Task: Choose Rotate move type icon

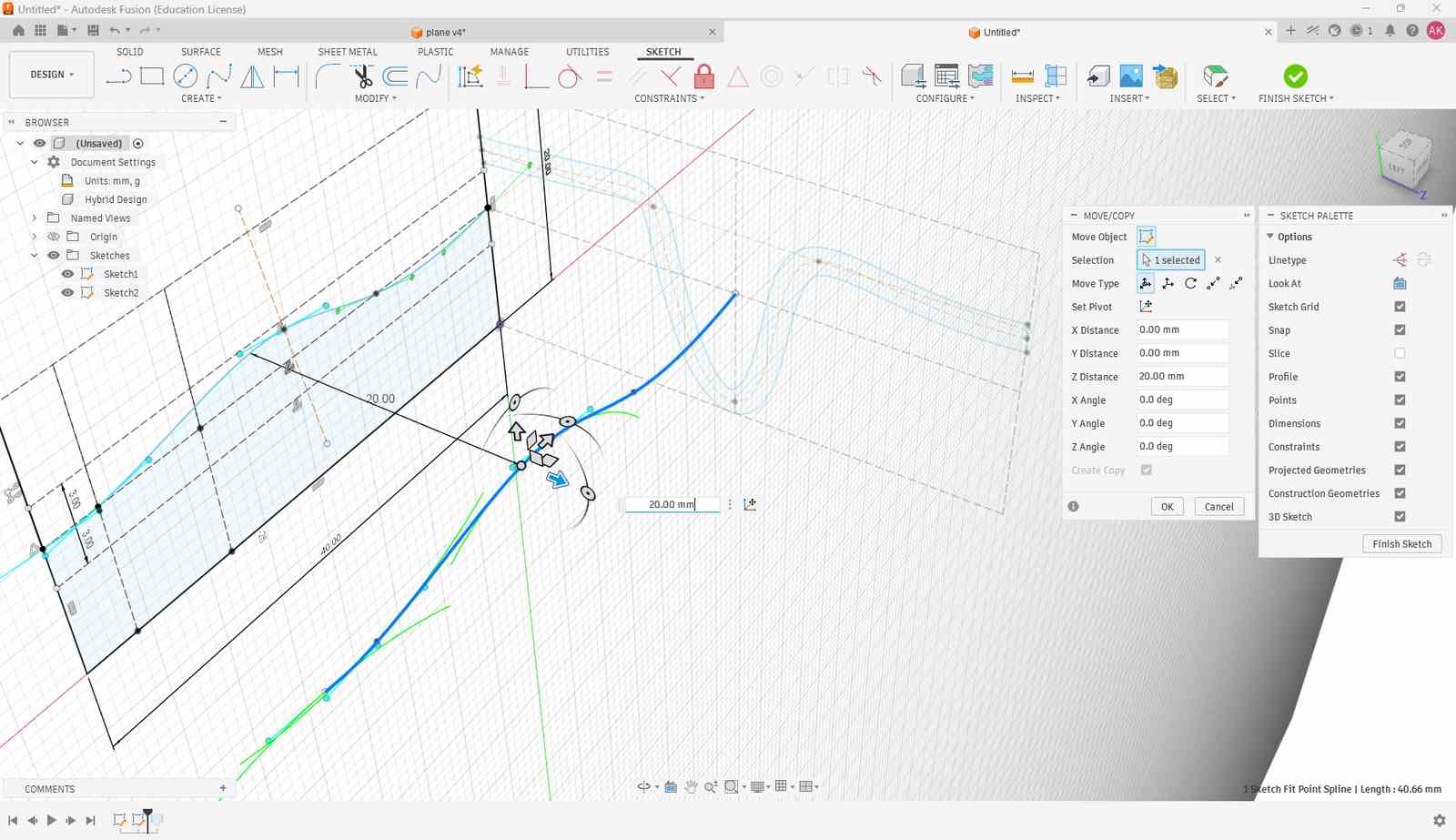Action: [x=1190, y=284]
